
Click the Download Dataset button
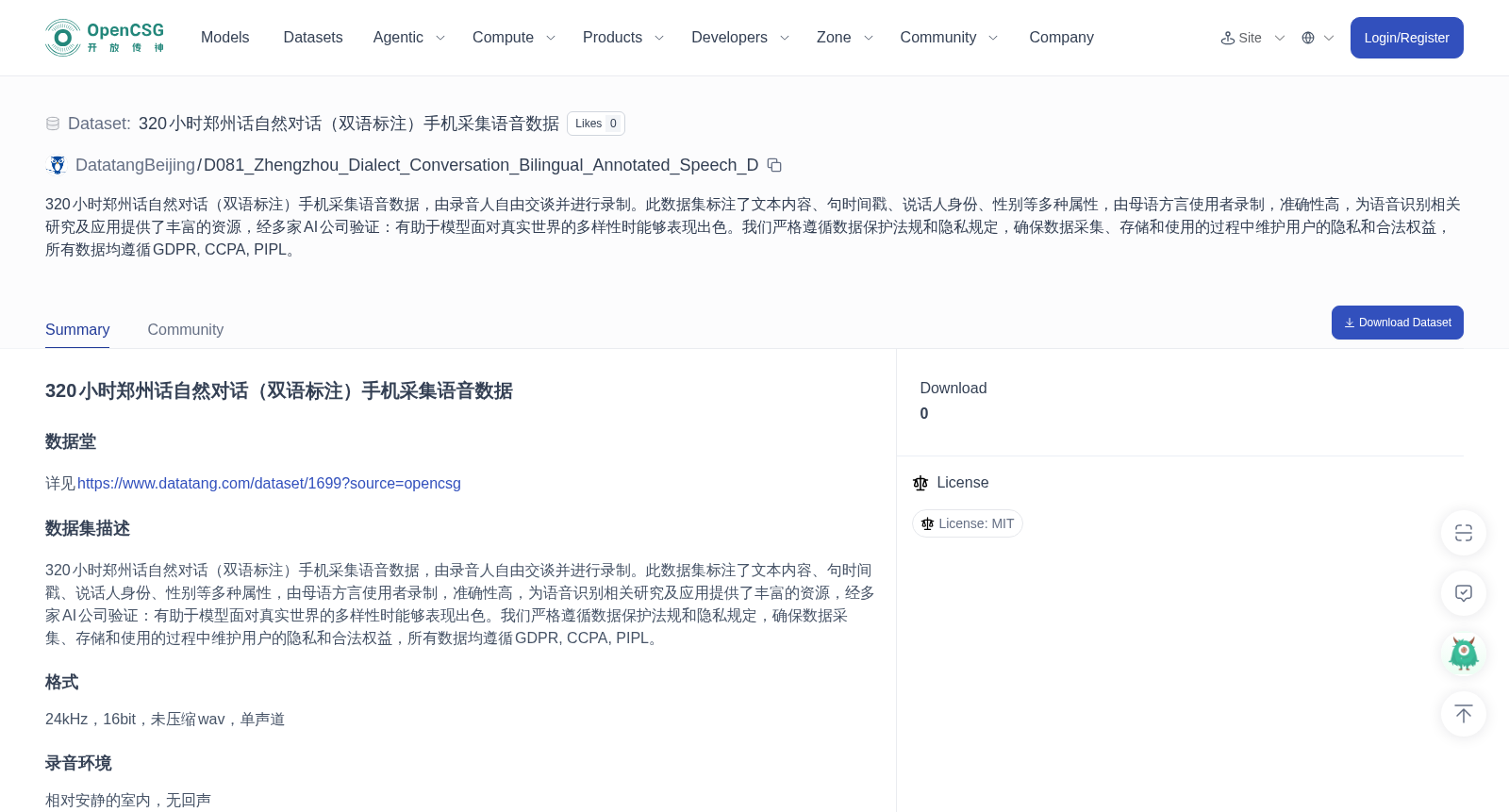(1398, 323)
